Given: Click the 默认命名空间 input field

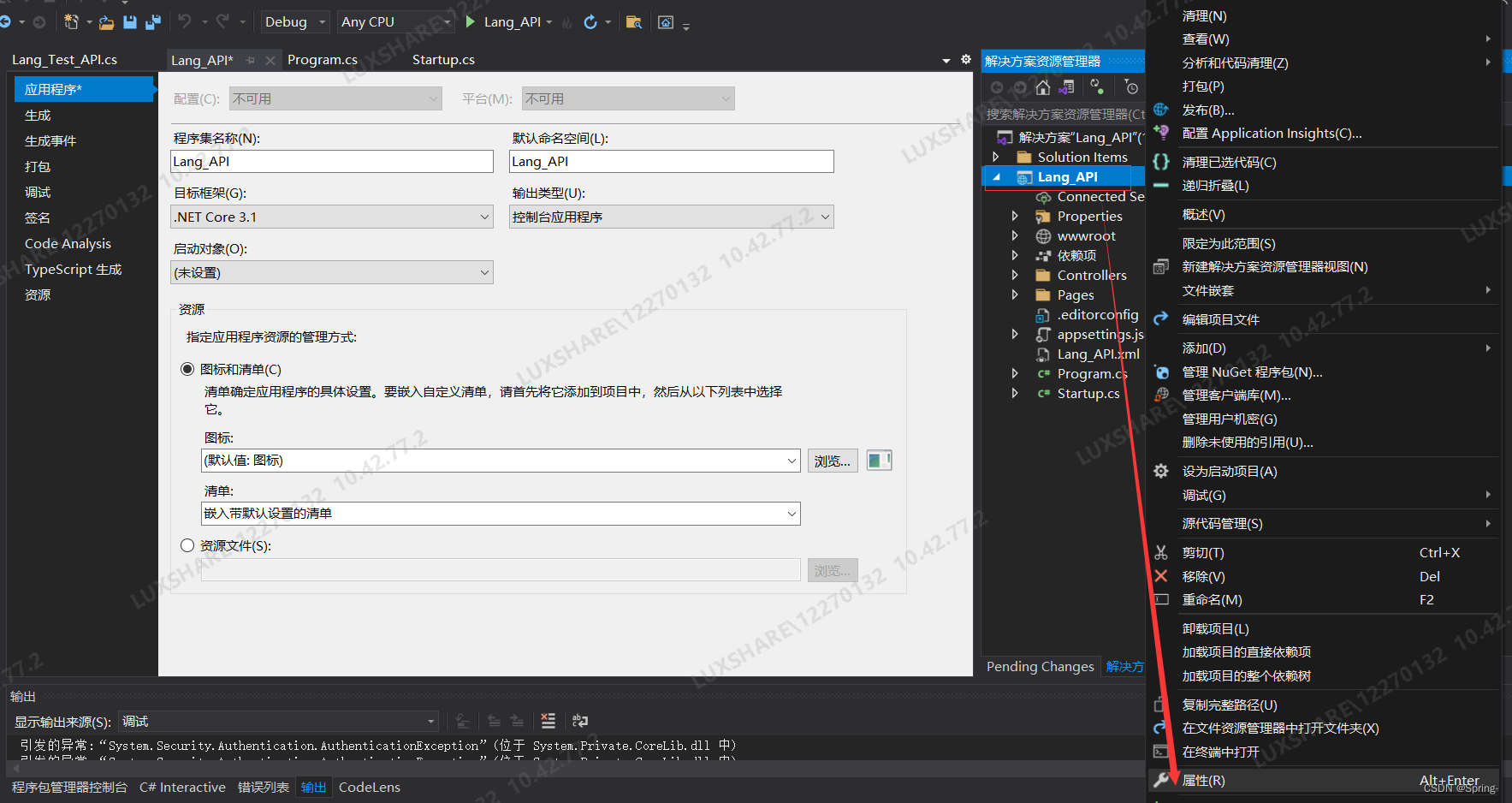Looking at the screenshot, I should [672, 161].
